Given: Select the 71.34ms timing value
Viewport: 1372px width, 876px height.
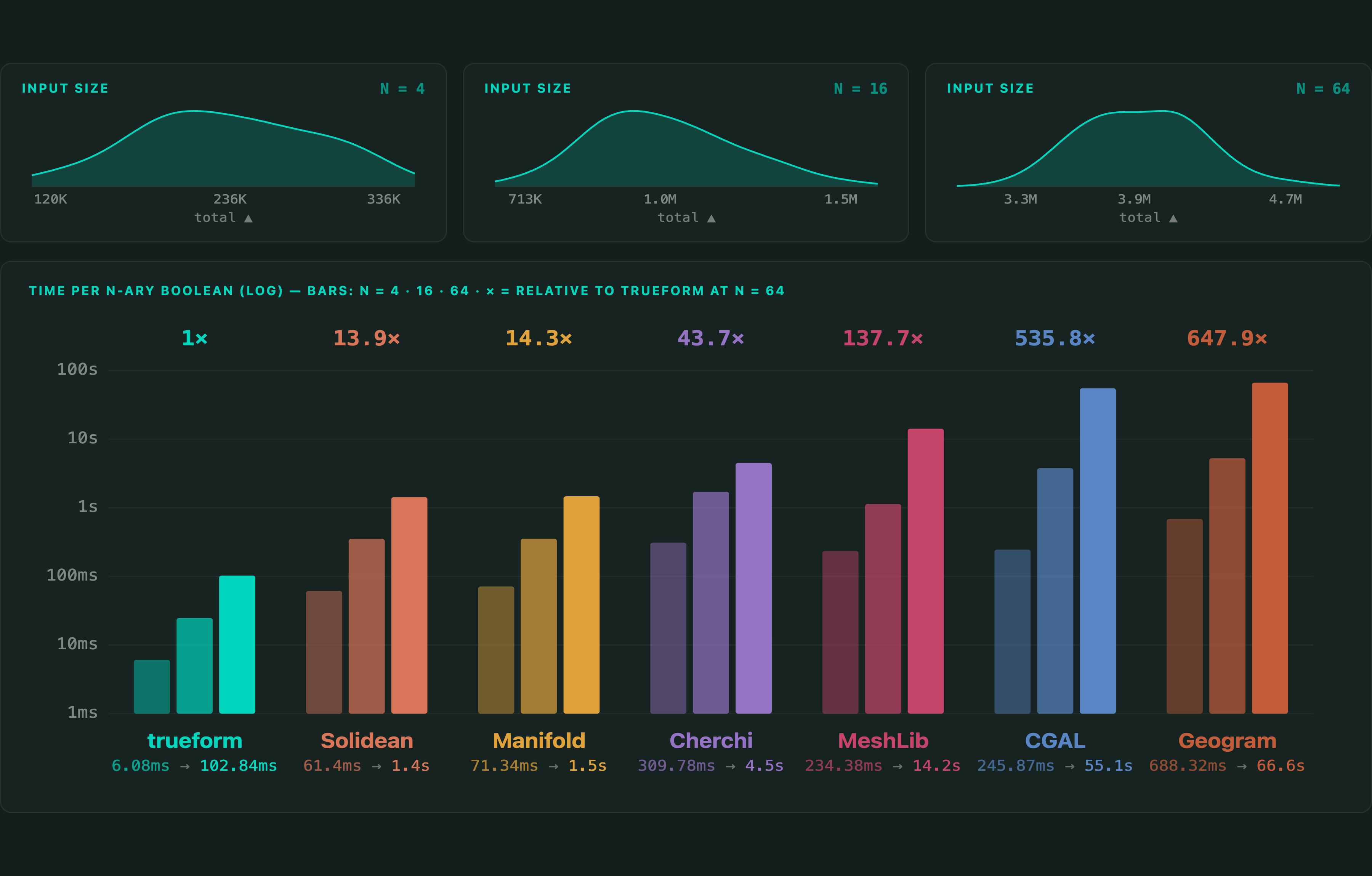Looking at the screenshot, I should click(504, 765).
